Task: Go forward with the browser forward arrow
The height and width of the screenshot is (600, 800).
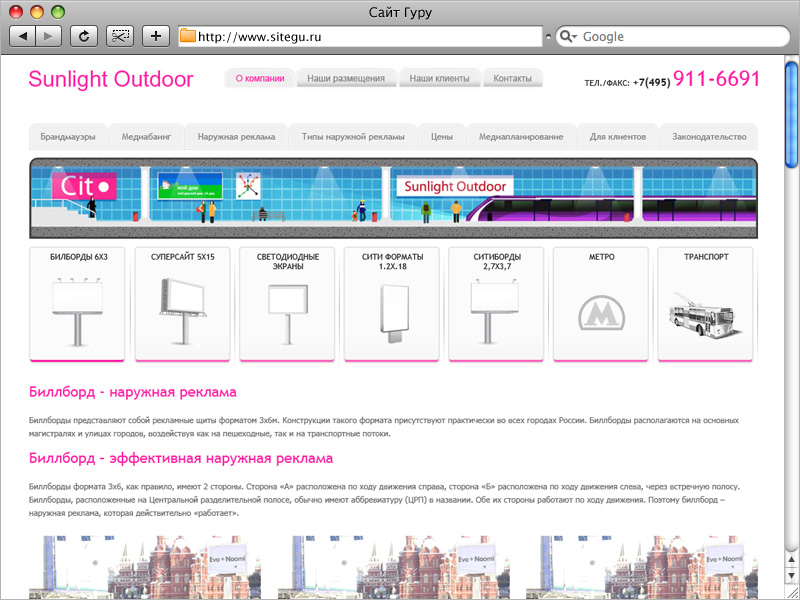Action: (x=49, y=36)
